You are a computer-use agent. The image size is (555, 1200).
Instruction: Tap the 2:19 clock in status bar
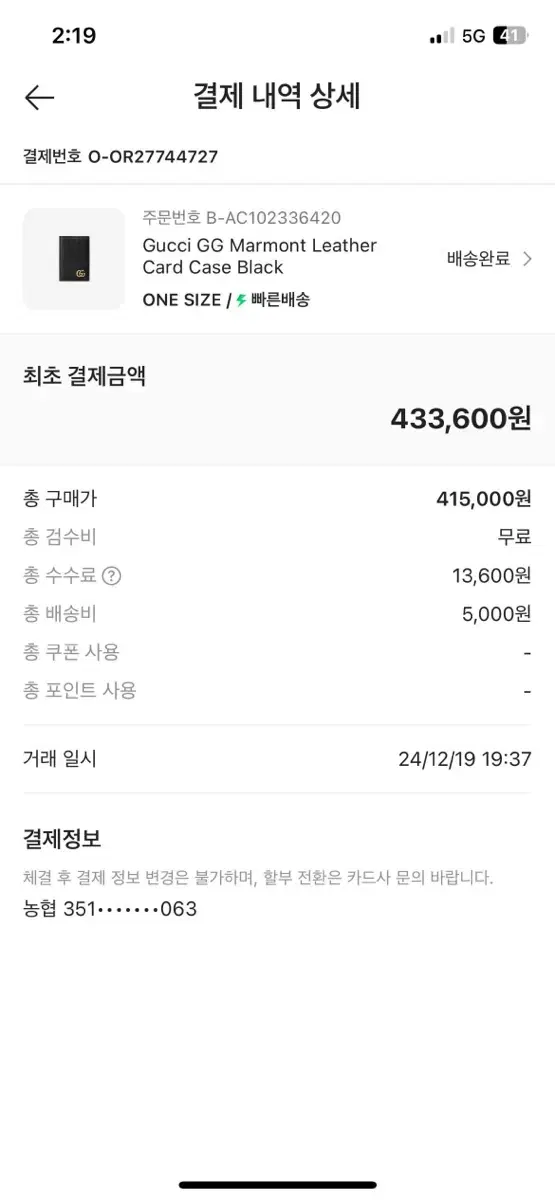pyautogui.click(x=73, y=36)
